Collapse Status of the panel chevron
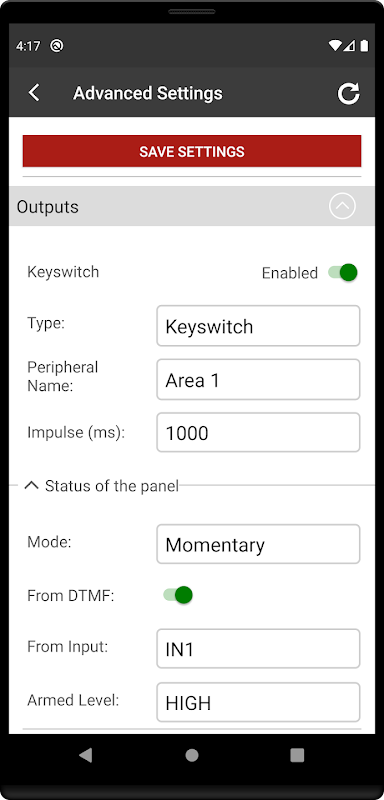The image size is (384, 800). pos(32,486)
